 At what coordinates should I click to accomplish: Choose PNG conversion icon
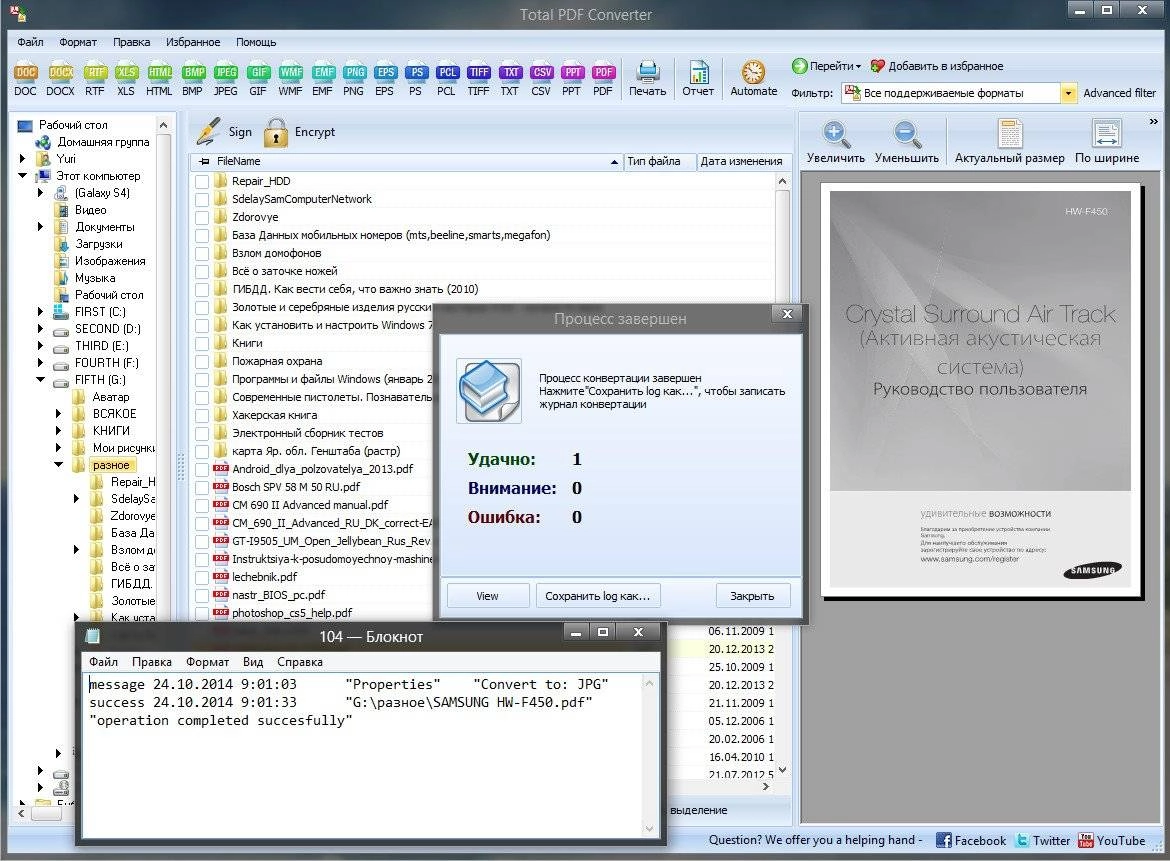pos(354,79)
